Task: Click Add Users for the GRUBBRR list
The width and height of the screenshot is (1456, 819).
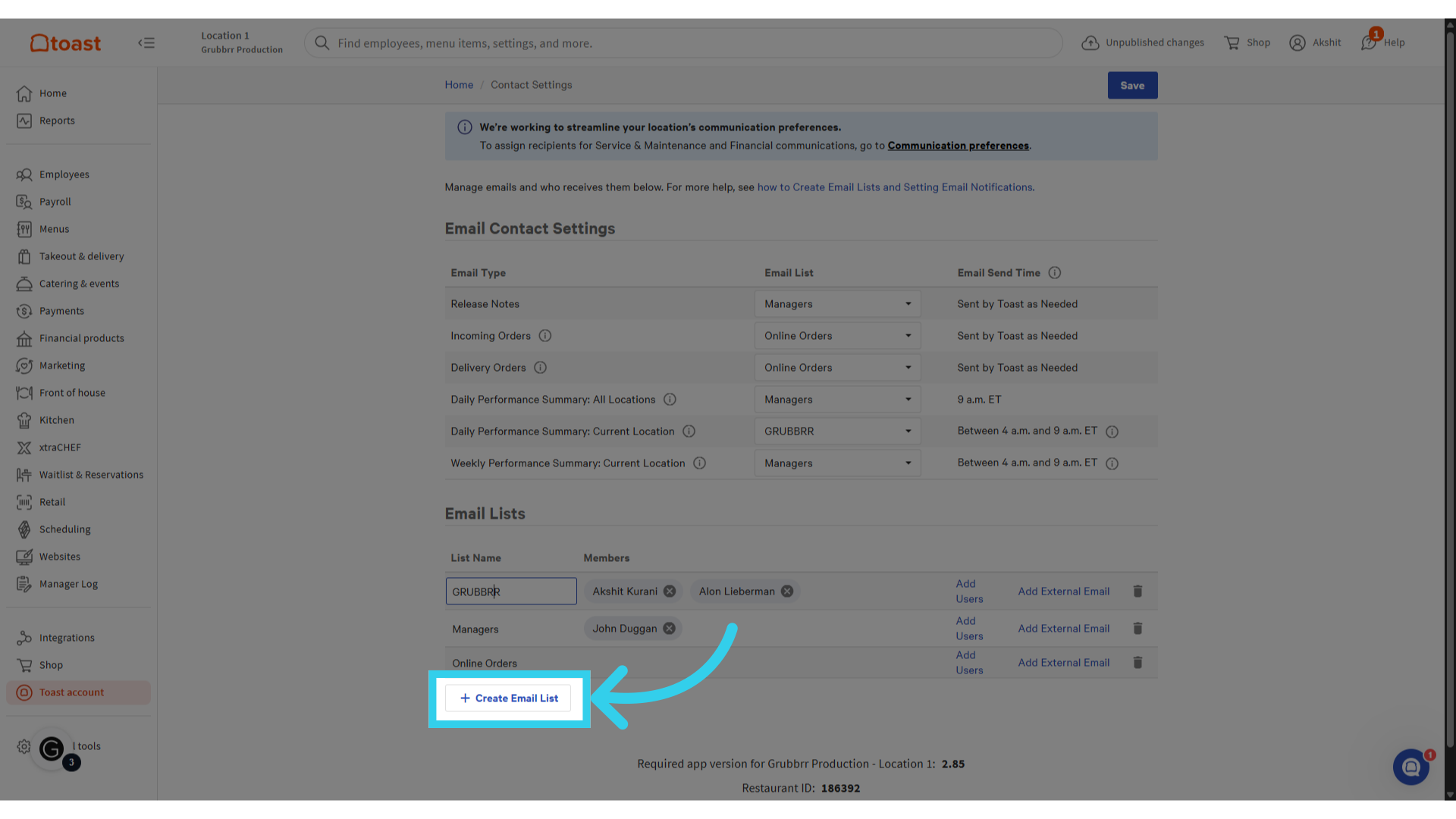Action: coord(969,591)
